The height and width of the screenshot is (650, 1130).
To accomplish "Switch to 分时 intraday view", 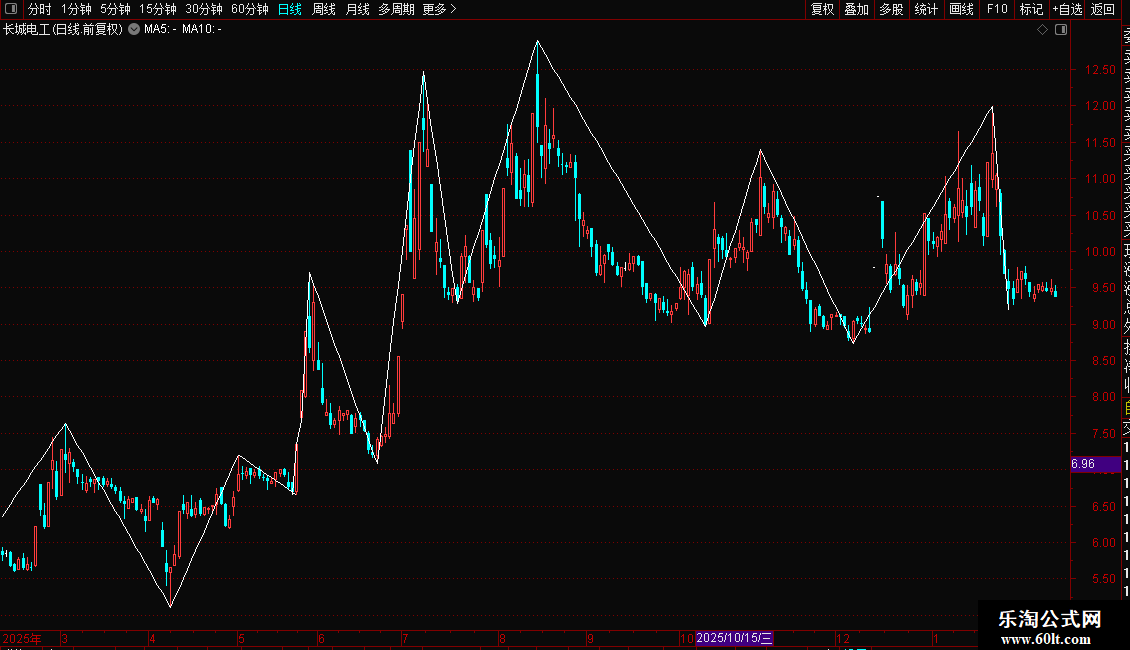I will (x=40, y=9).
